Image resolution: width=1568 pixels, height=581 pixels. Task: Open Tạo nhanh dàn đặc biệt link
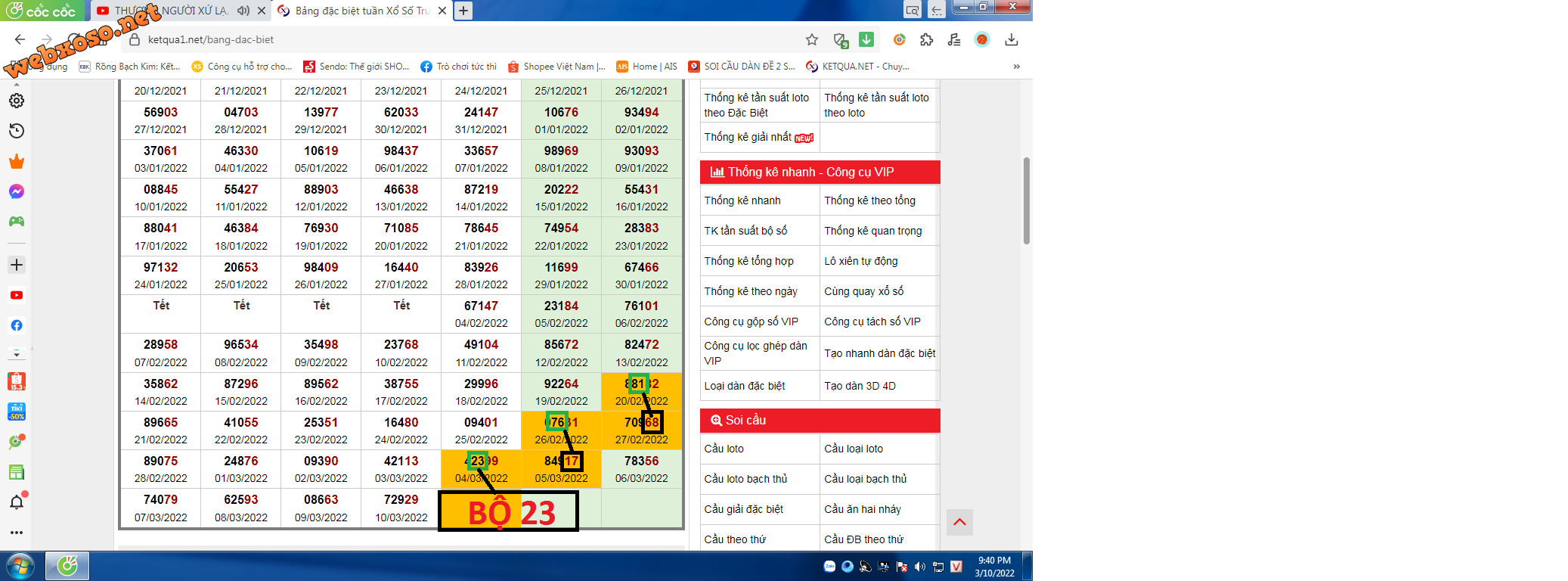[880, 353]
